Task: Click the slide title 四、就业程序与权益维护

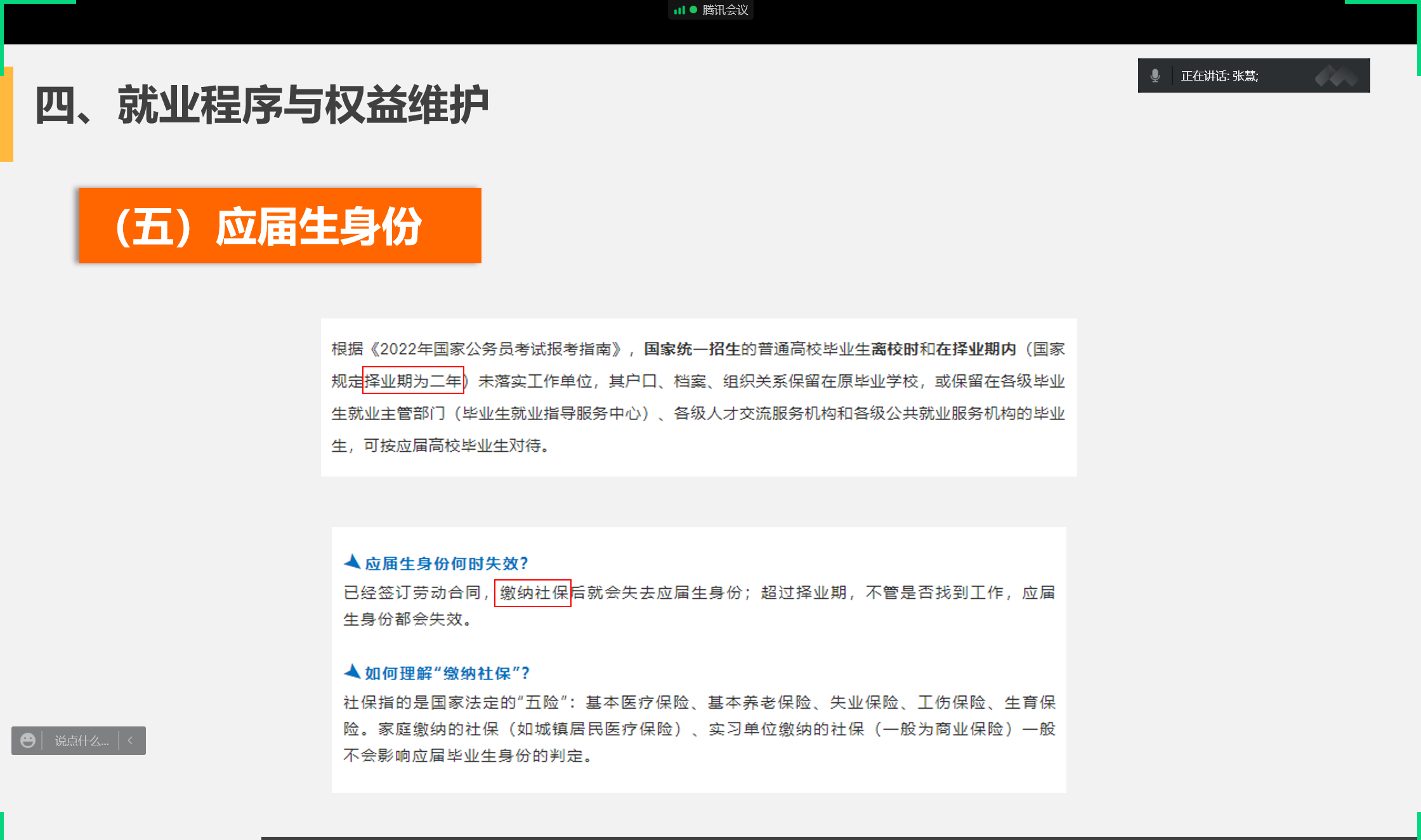Action: [x=261, y=105]
